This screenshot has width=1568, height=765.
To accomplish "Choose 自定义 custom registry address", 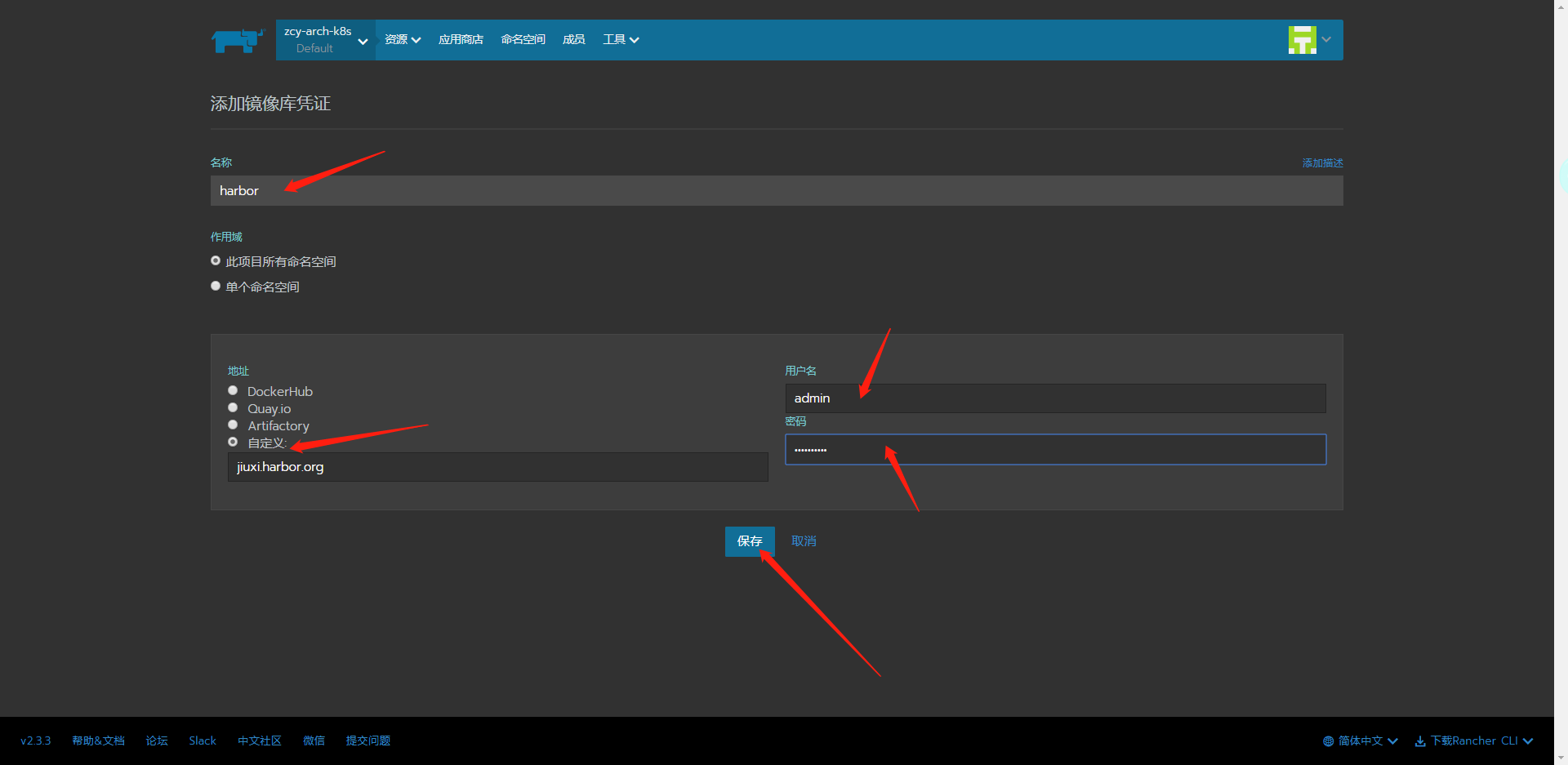I will 233,443.
